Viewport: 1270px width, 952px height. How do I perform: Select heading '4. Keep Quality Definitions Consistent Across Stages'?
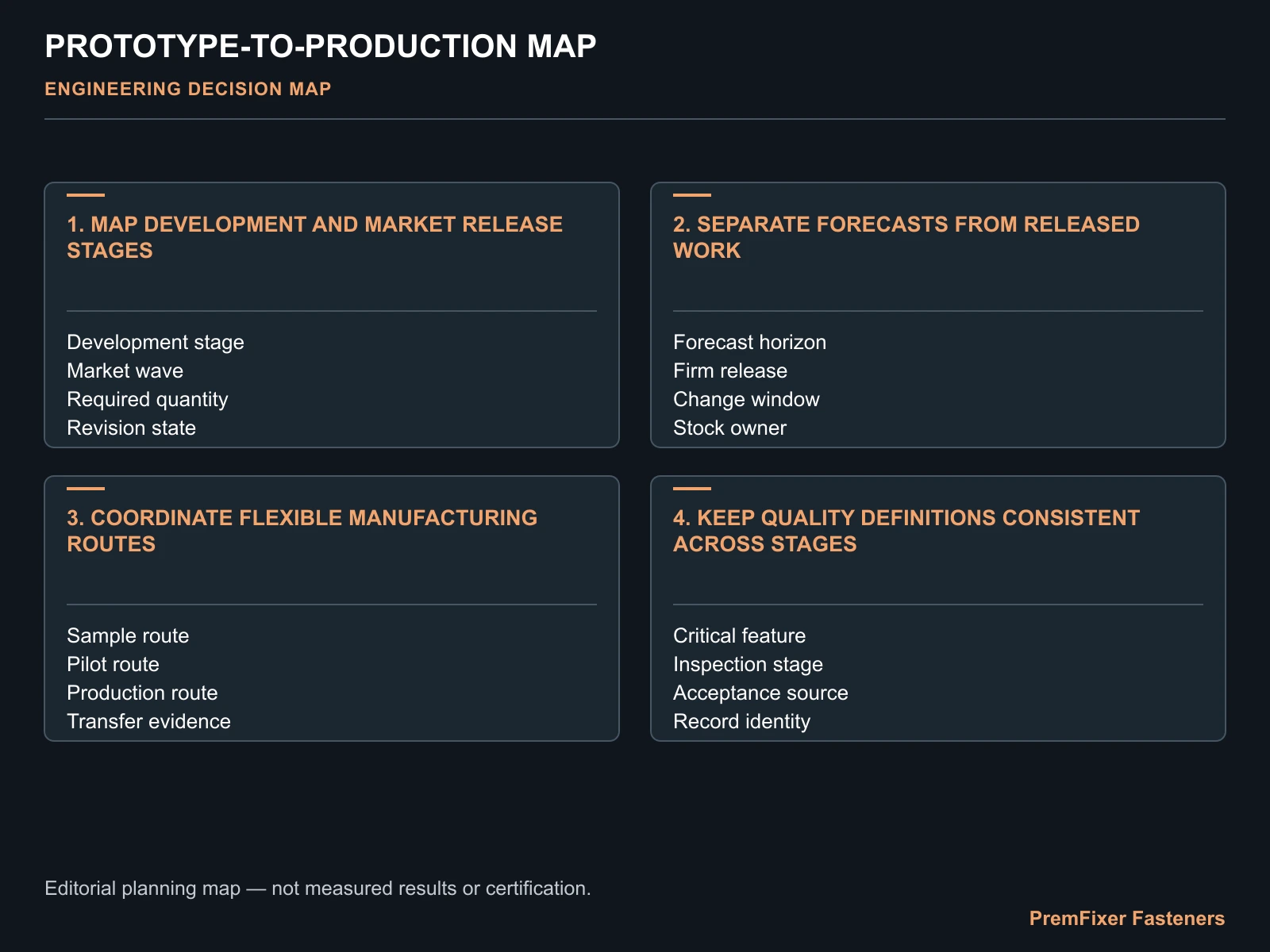coord(906,531)
